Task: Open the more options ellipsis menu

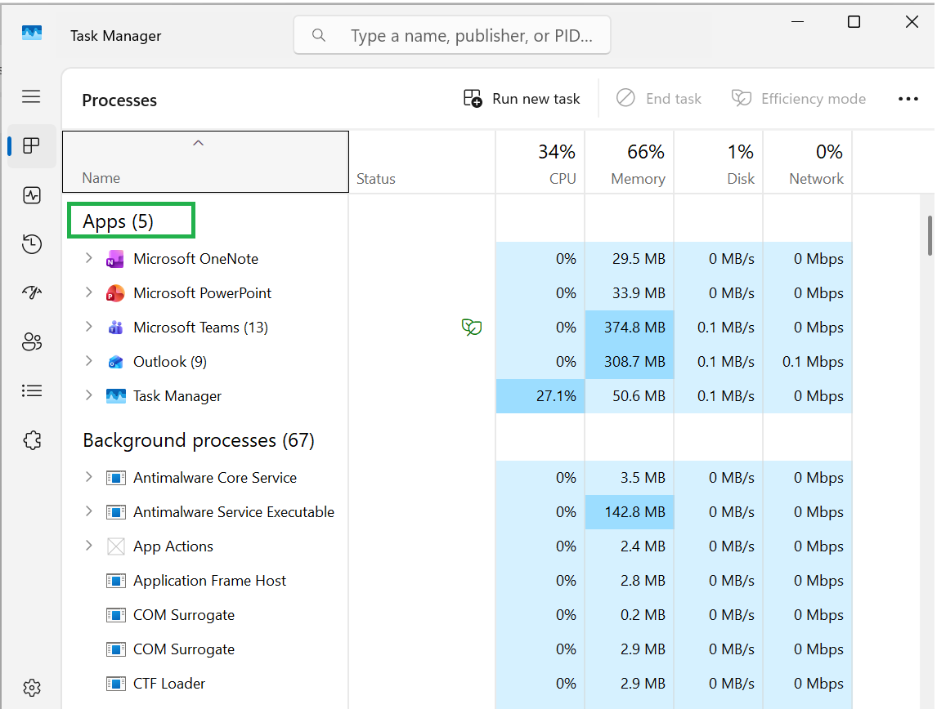Action: tap(908, 99)
